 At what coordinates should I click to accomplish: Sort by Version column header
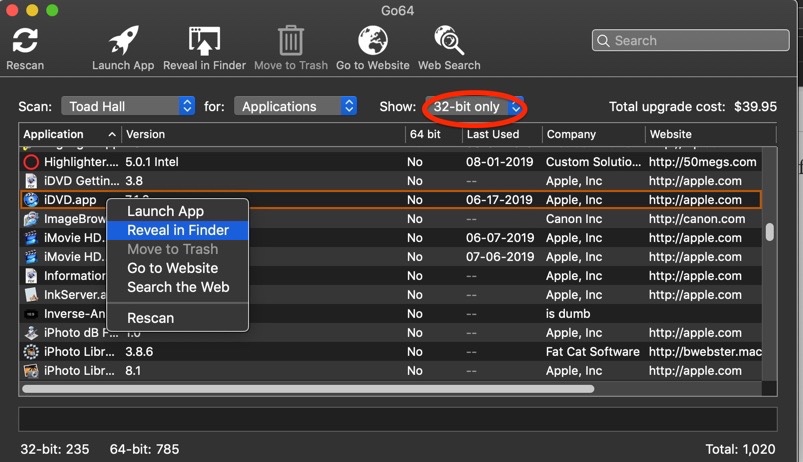tap(263, 134)
